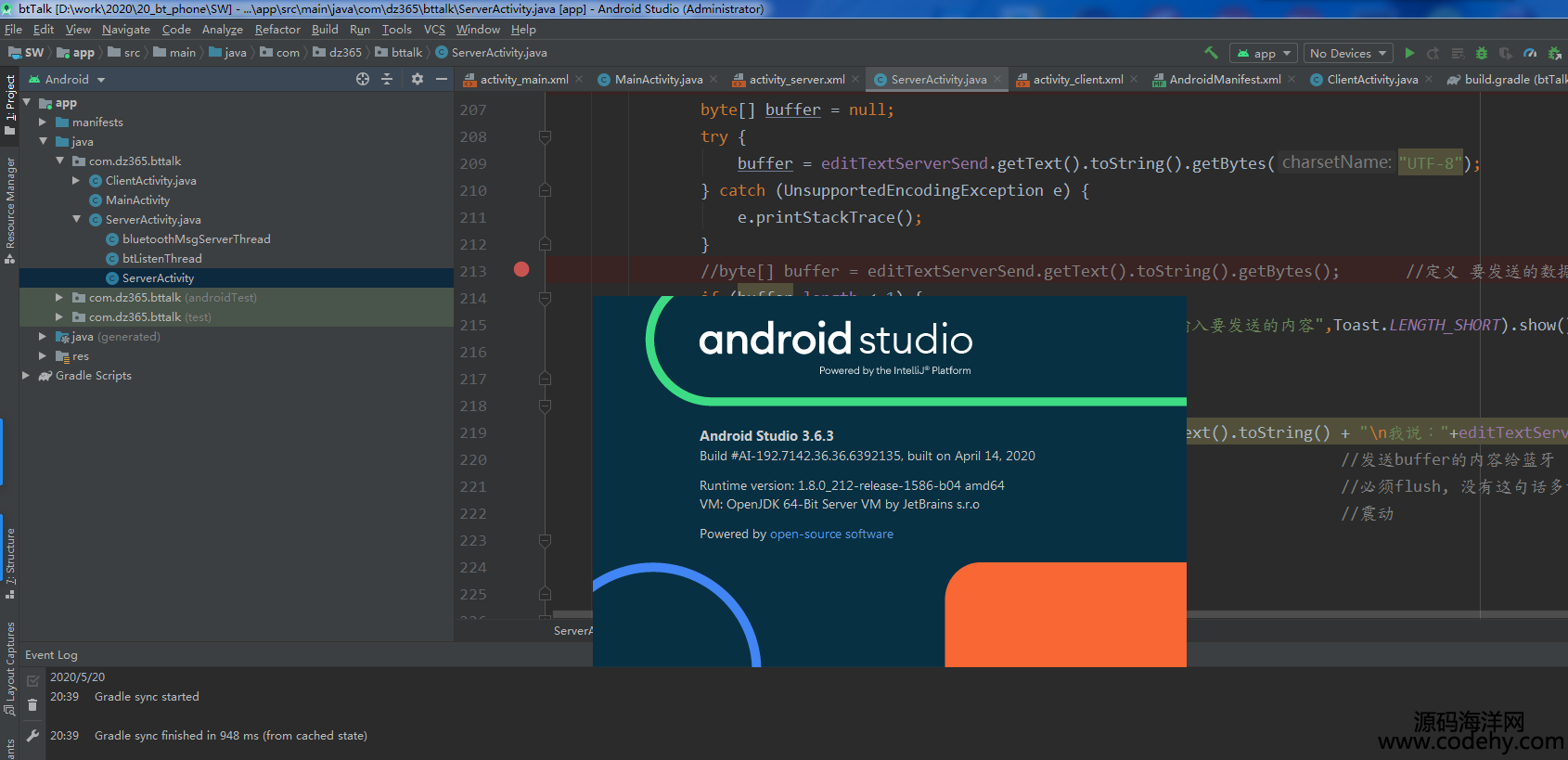Open the open-source software link

click(x=831, y=534)
